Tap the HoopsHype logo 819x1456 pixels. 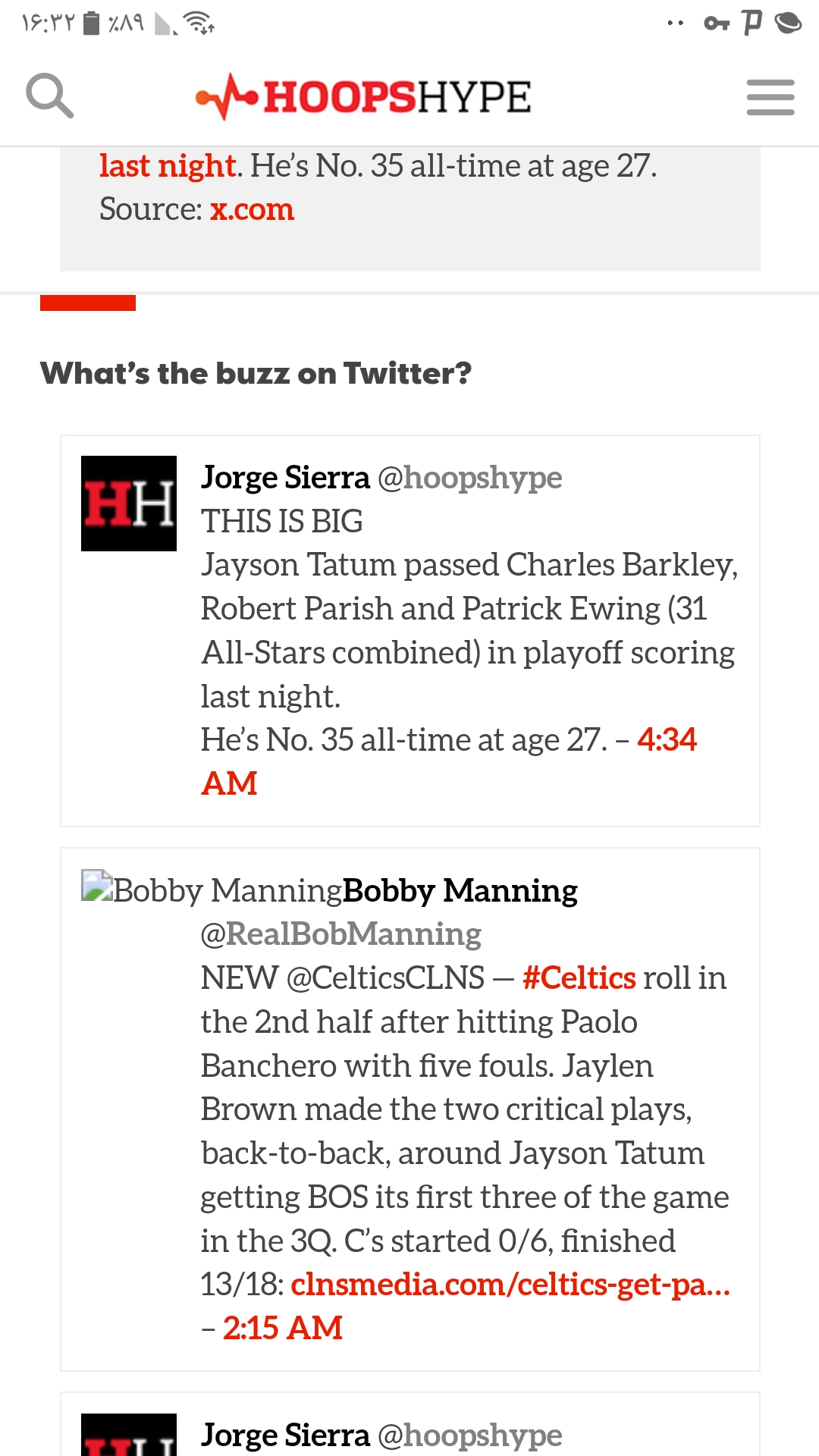[x=363, y=97]
